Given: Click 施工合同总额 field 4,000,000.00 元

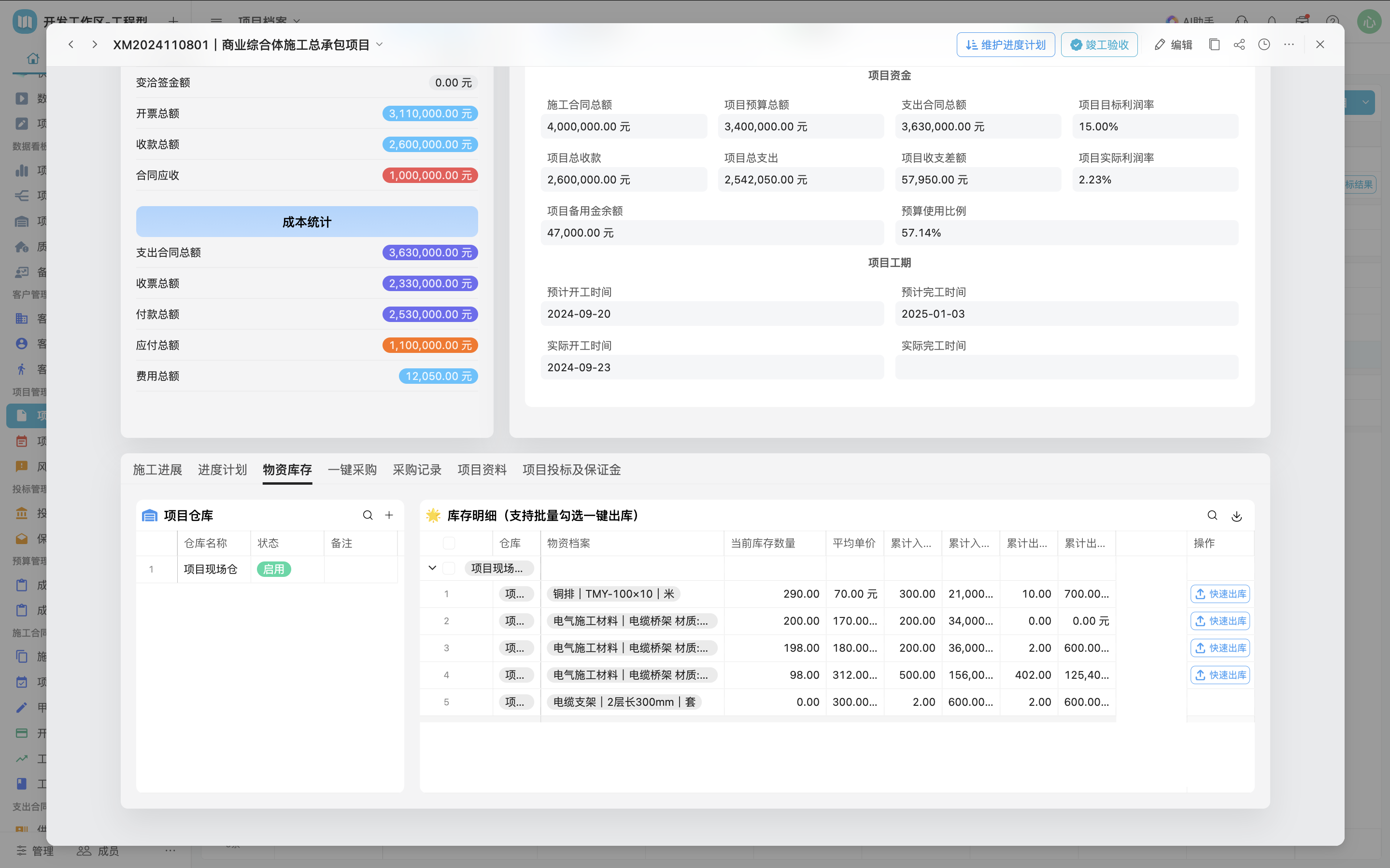Looking at the screenshot, I should click(624, 126).
